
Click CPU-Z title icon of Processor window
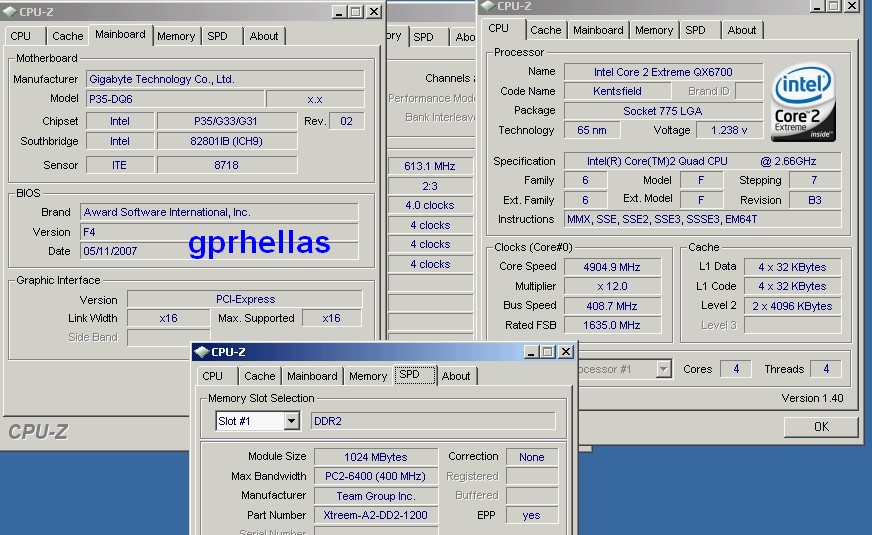488,6
